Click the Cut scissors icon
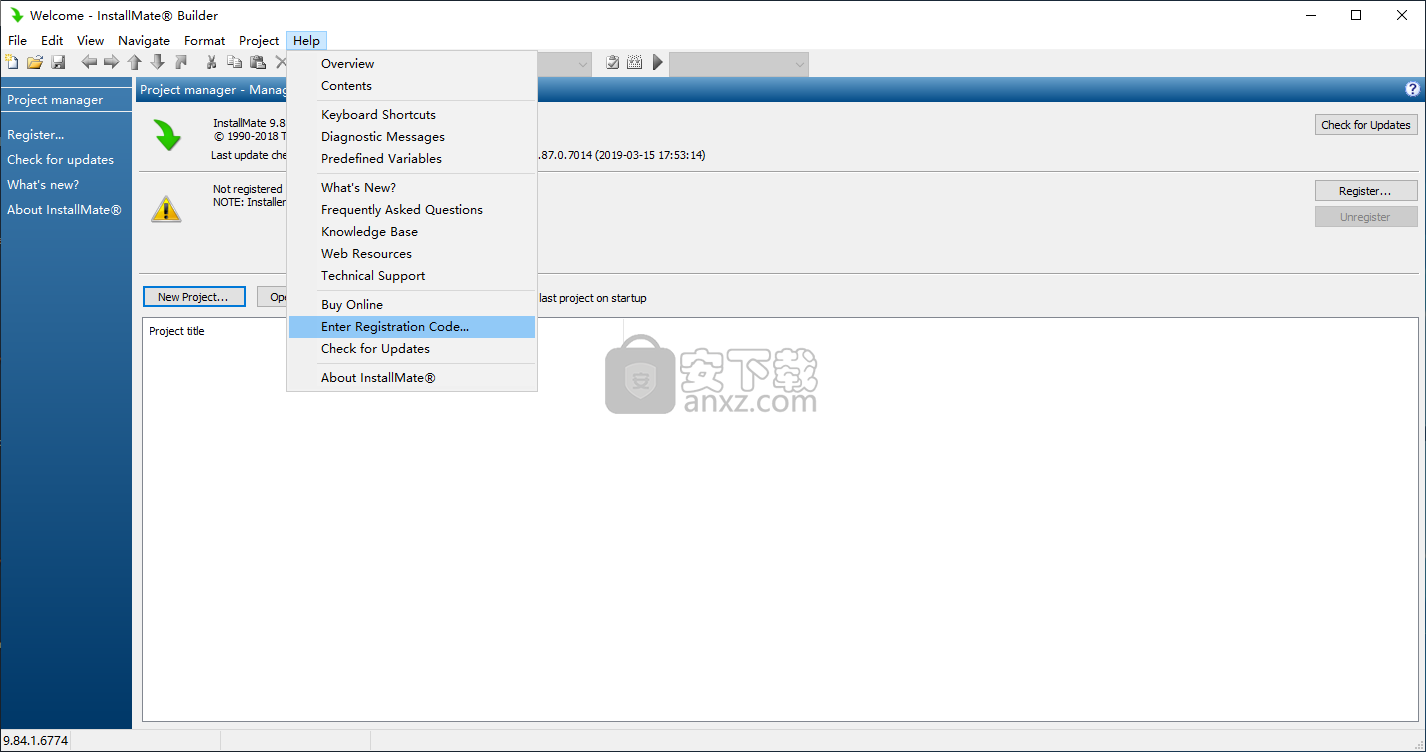Screen dimensions: 1426x752 tap(211, 62)
